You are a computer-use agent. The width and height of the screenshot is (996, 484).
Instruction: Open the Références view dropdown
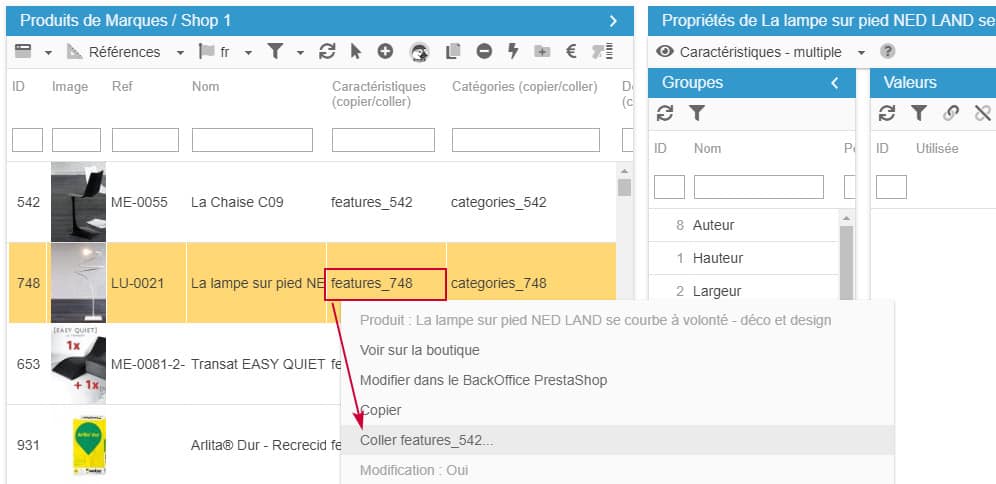(180, 52)
